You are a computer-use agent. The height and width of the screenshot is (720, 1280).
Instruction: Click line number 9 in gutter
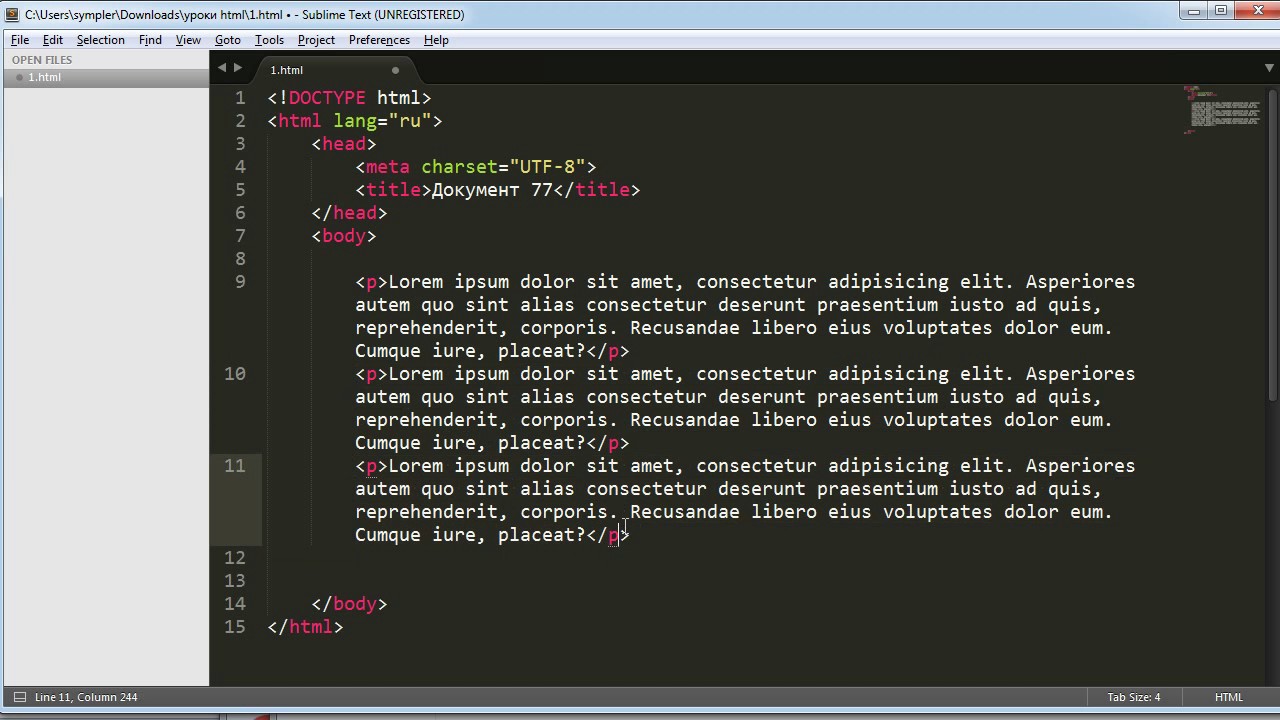pyautogui.click(x=240, y=282)
